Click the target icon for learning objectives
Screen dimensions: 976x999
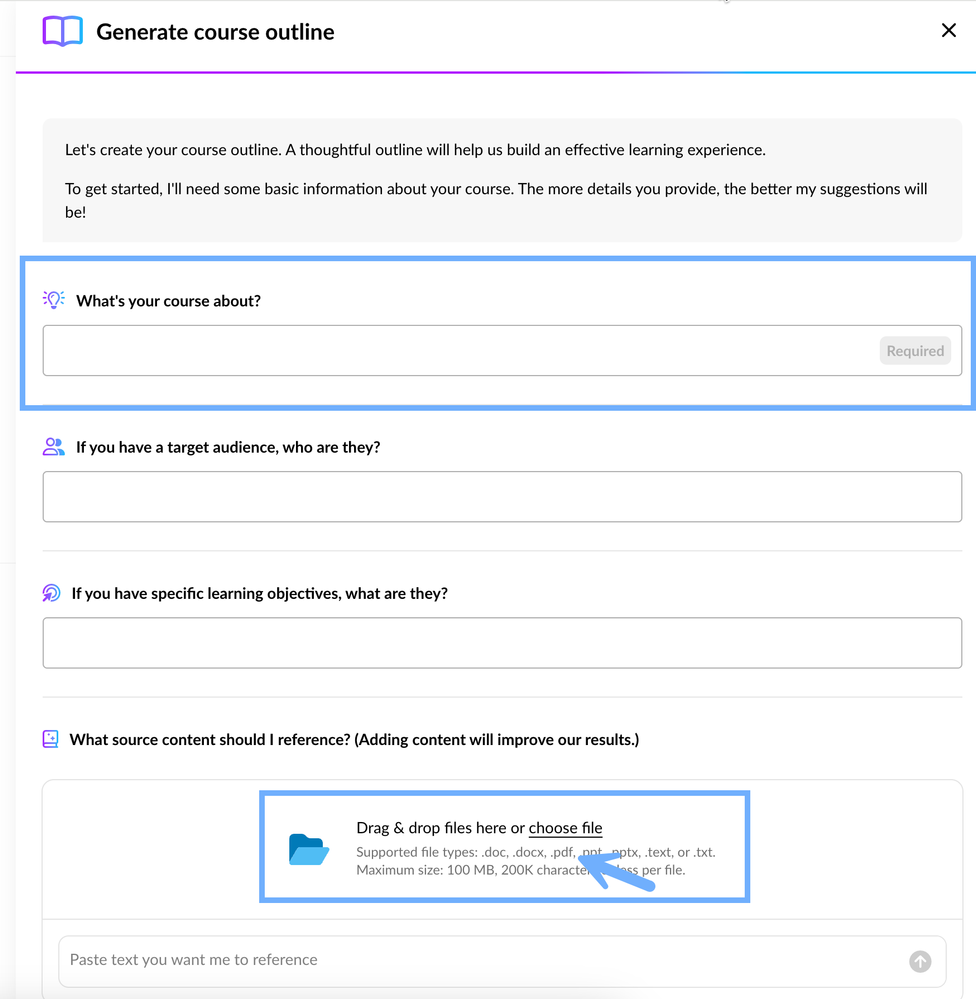[51, 593]
